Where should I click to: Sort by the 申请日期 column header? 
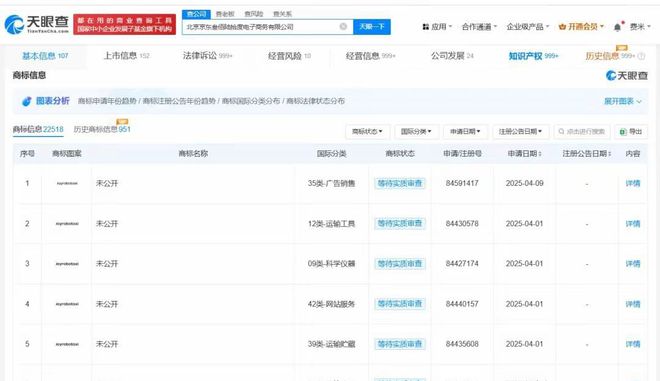pos(524,154)
